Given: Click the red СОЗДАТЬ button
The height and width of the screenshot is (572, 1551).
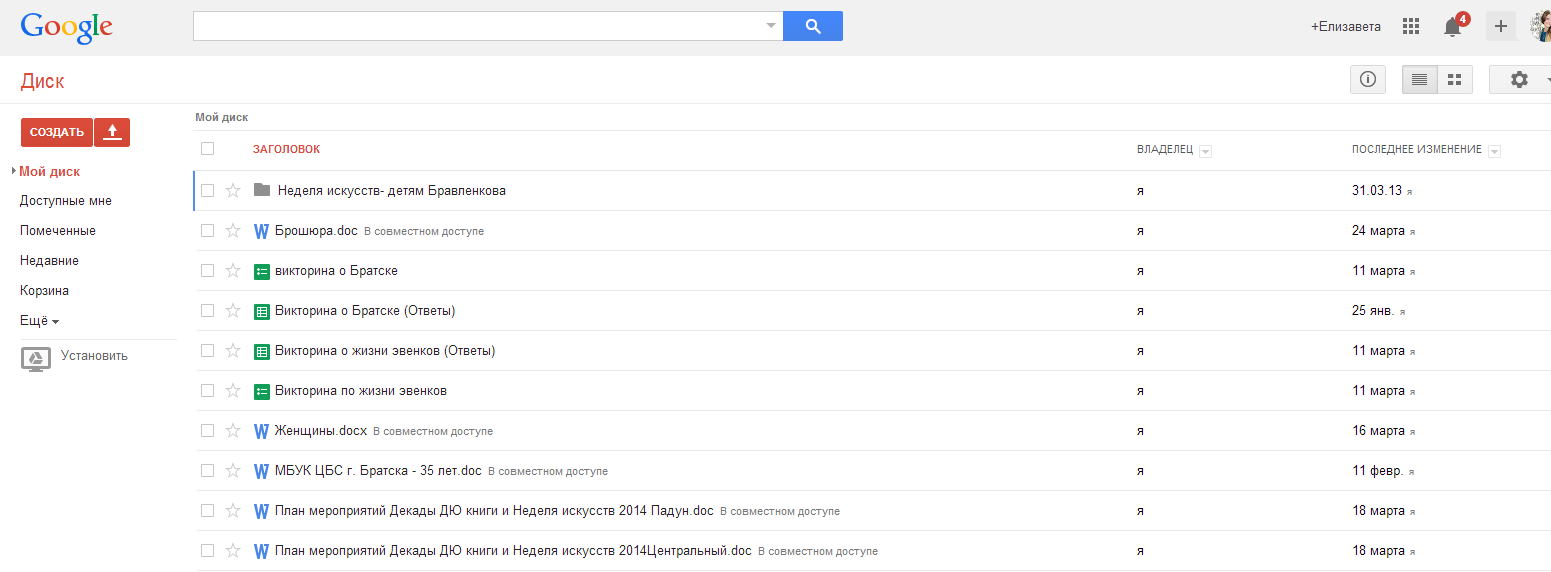Looking at the screenshot, I should [x=57, y=132].
